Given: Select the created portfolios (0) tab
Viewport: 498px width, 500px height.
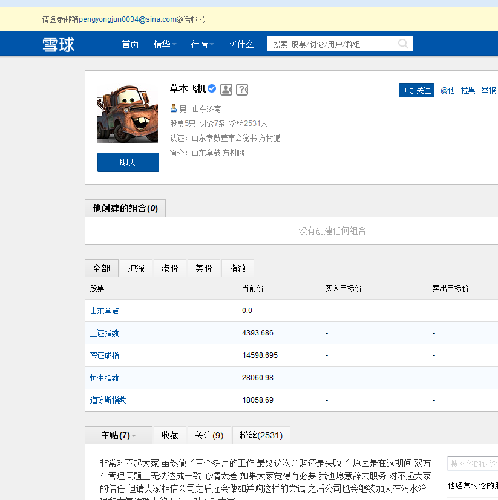Looking at the screenshot, I should [x=125, y=208].
